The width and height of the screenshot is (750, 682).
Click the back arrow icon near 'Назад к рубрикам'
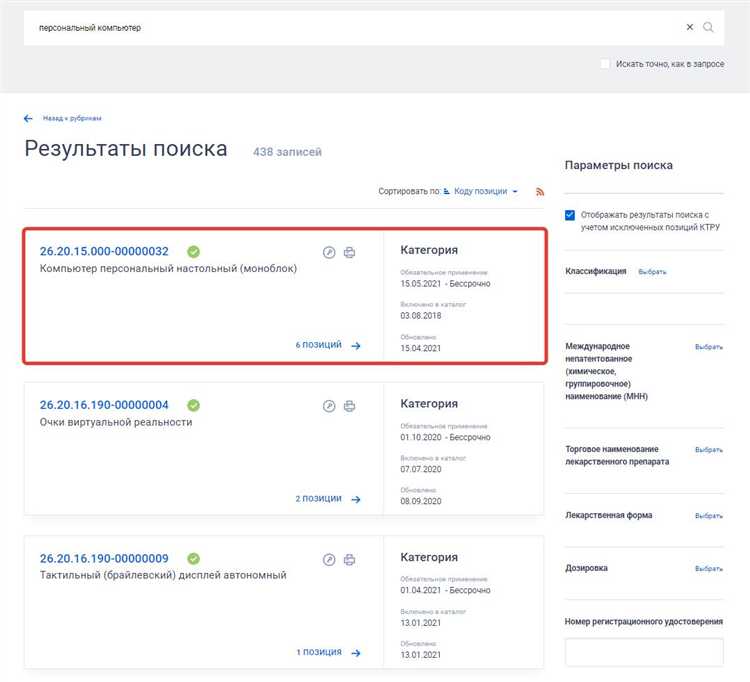coord(28,119)
